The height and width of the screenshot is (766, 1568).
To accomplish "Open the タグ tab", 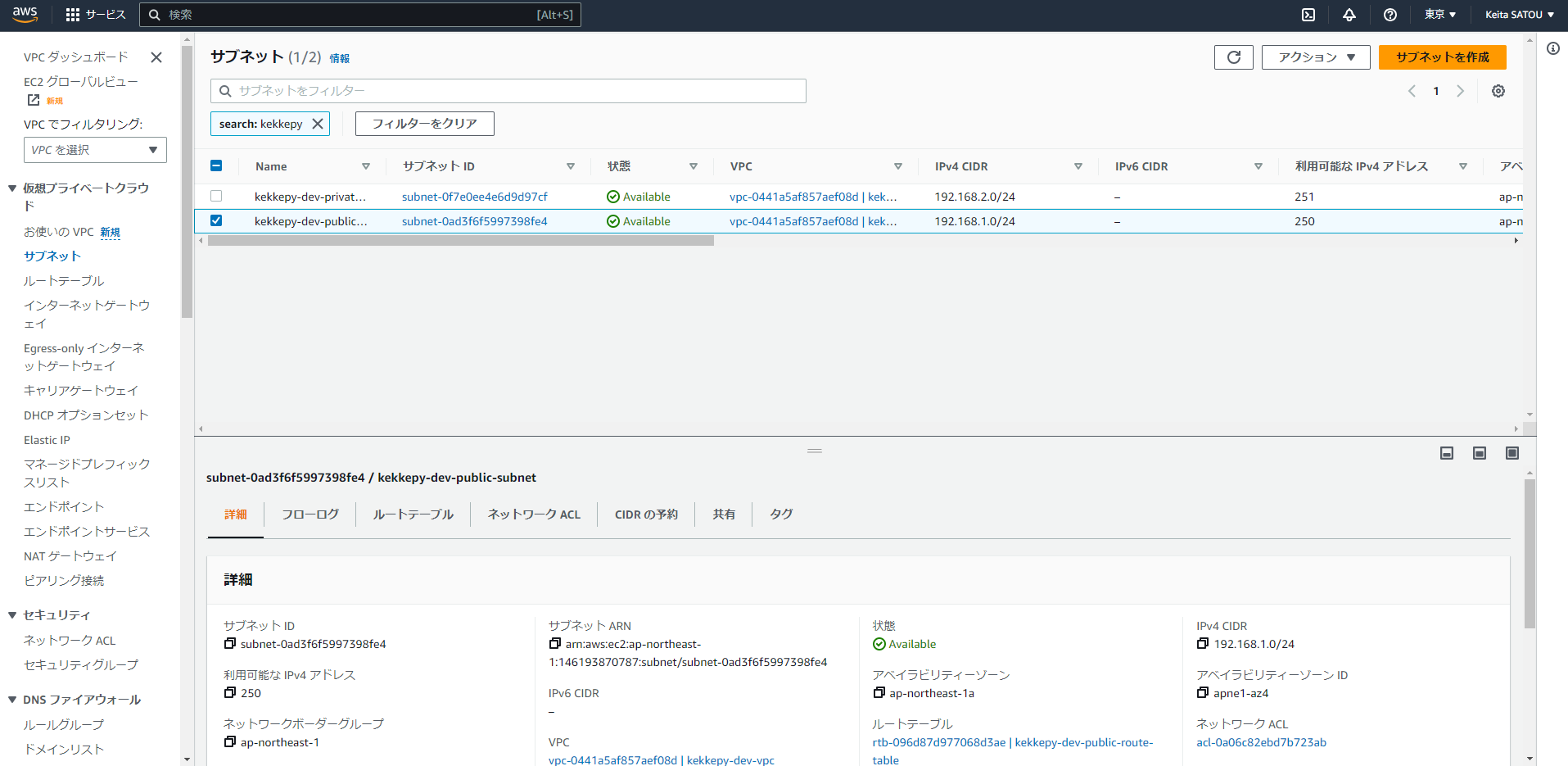I will point(781,514).
